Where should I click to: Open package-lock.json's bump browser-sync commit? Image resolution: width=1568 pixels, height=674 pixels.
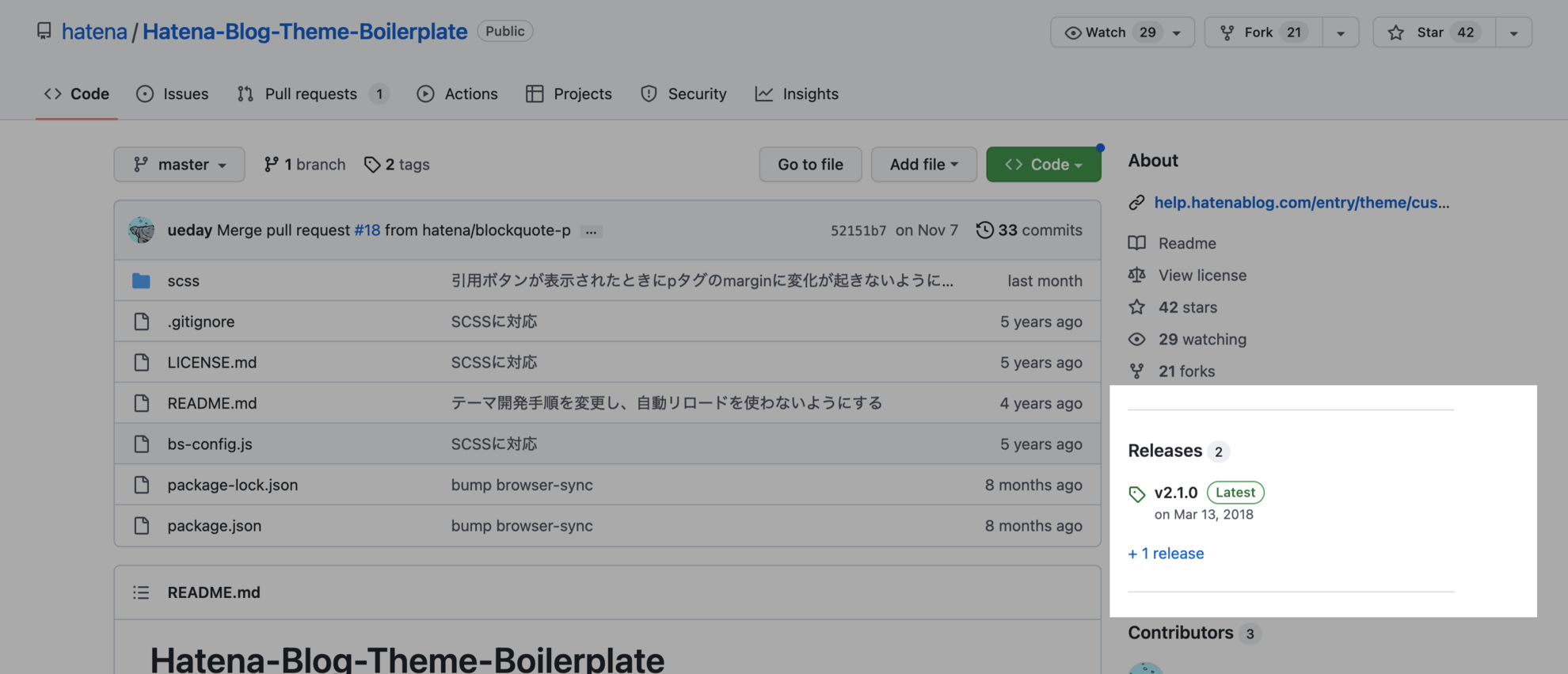click(522, 484)
